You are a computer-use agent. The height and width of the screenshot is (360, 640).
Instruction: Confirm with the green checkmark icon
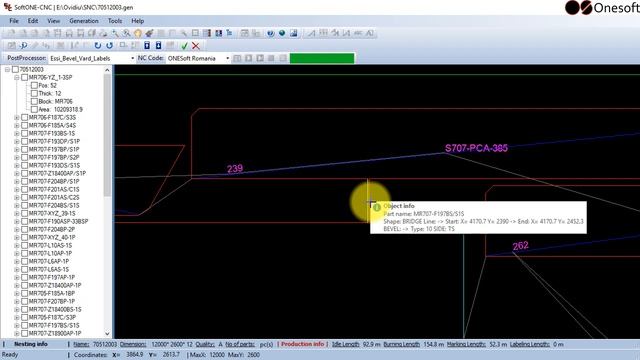184,46
